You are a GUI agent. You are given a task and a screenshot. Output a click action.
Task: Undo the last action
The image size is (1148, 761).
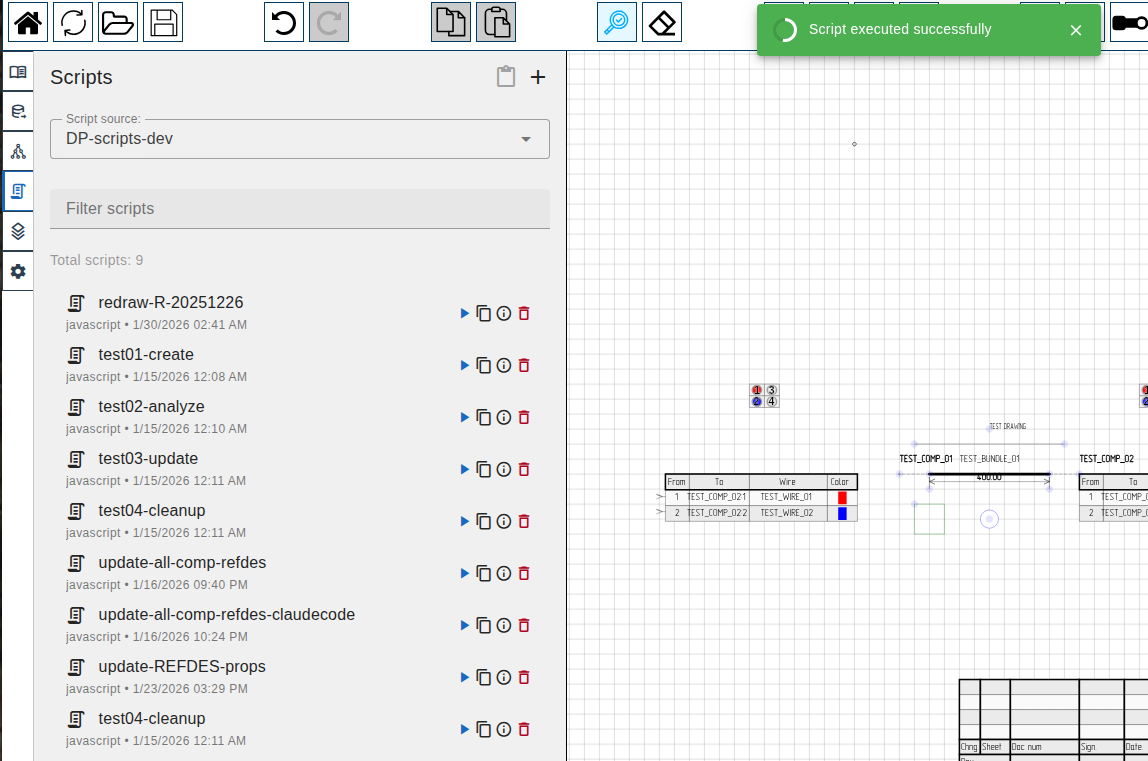click(284, 22)
